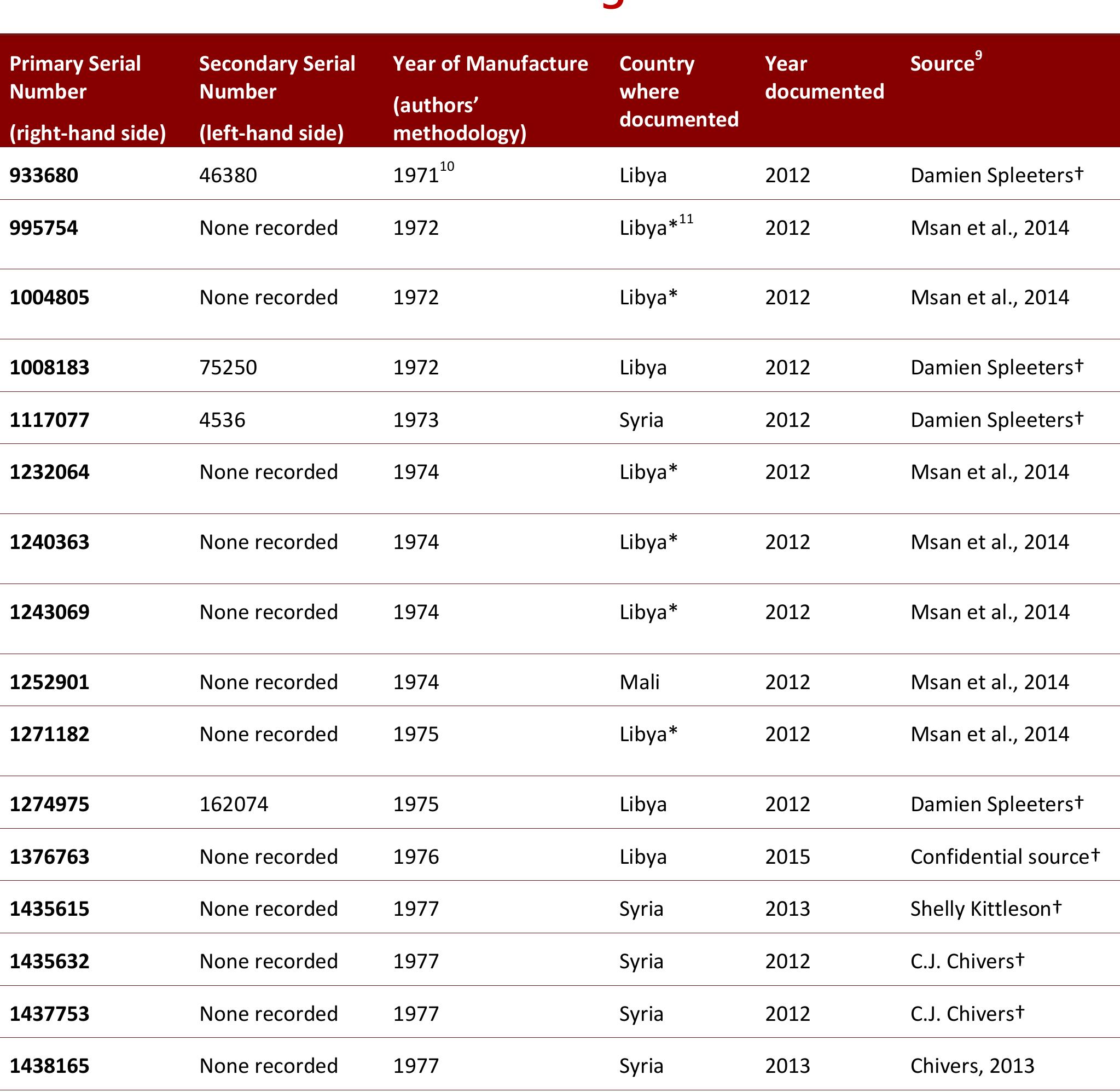
Task: Click the Primary Serial Number header
Action: (x=75, y=77)
